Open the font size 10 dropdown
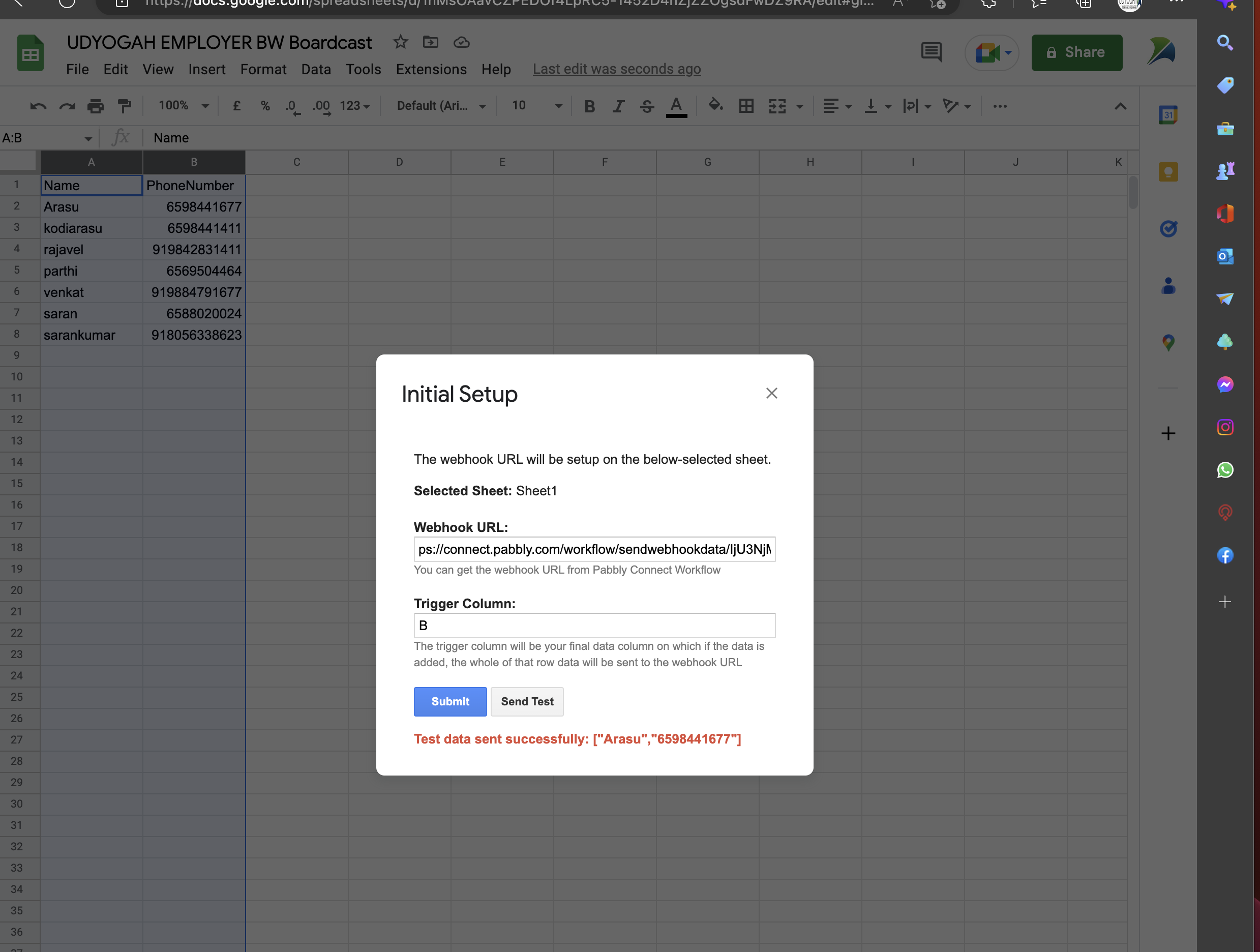 click(536, 106)
